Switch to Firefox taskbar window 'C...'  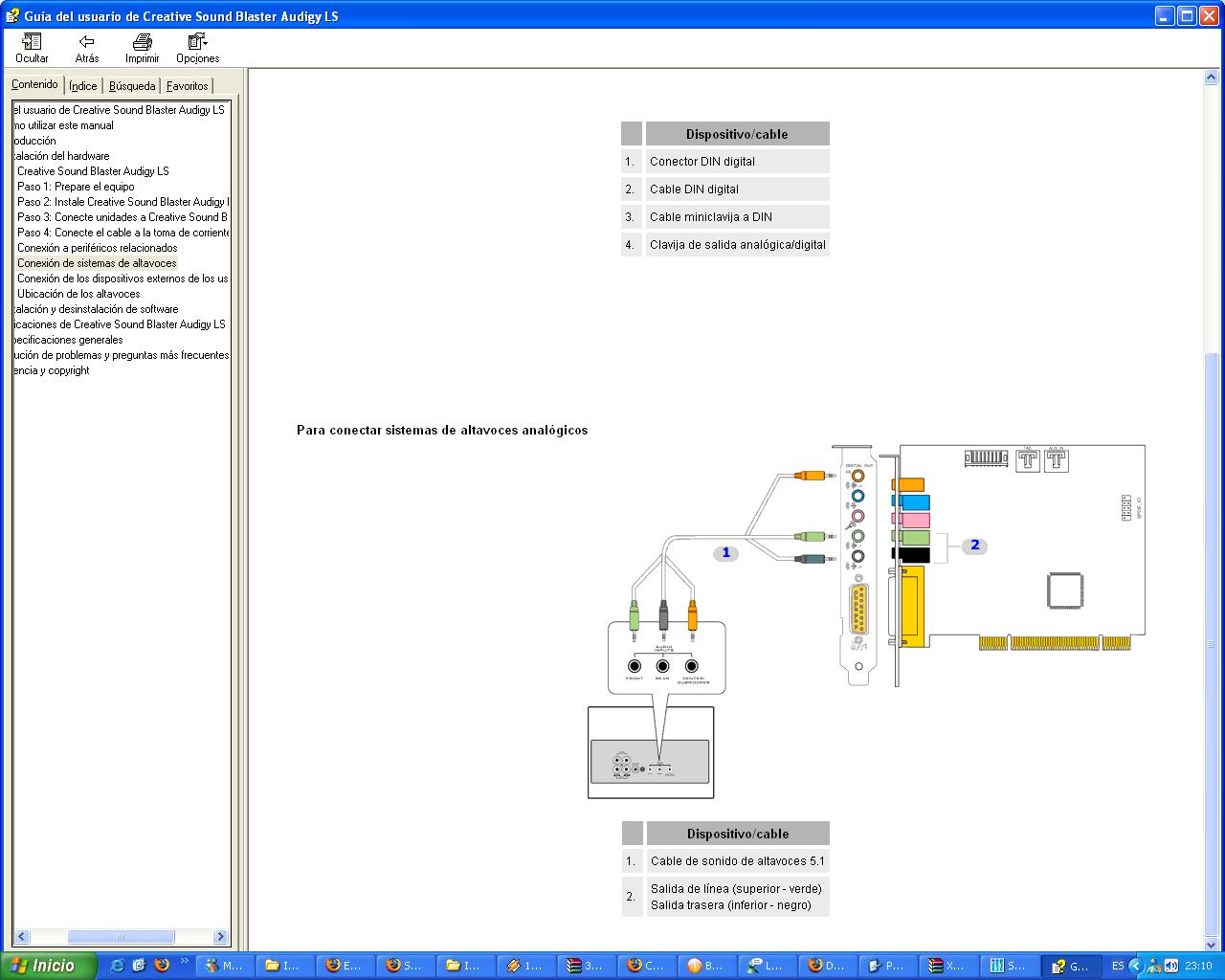point(647,966)
